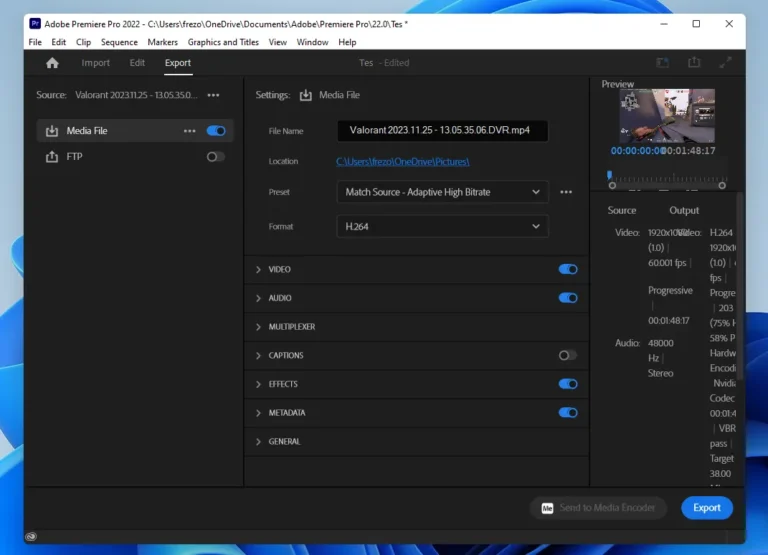Click the Creative Cloud status icon
This screenshot has height=555, width=768.
click(31, 536)
